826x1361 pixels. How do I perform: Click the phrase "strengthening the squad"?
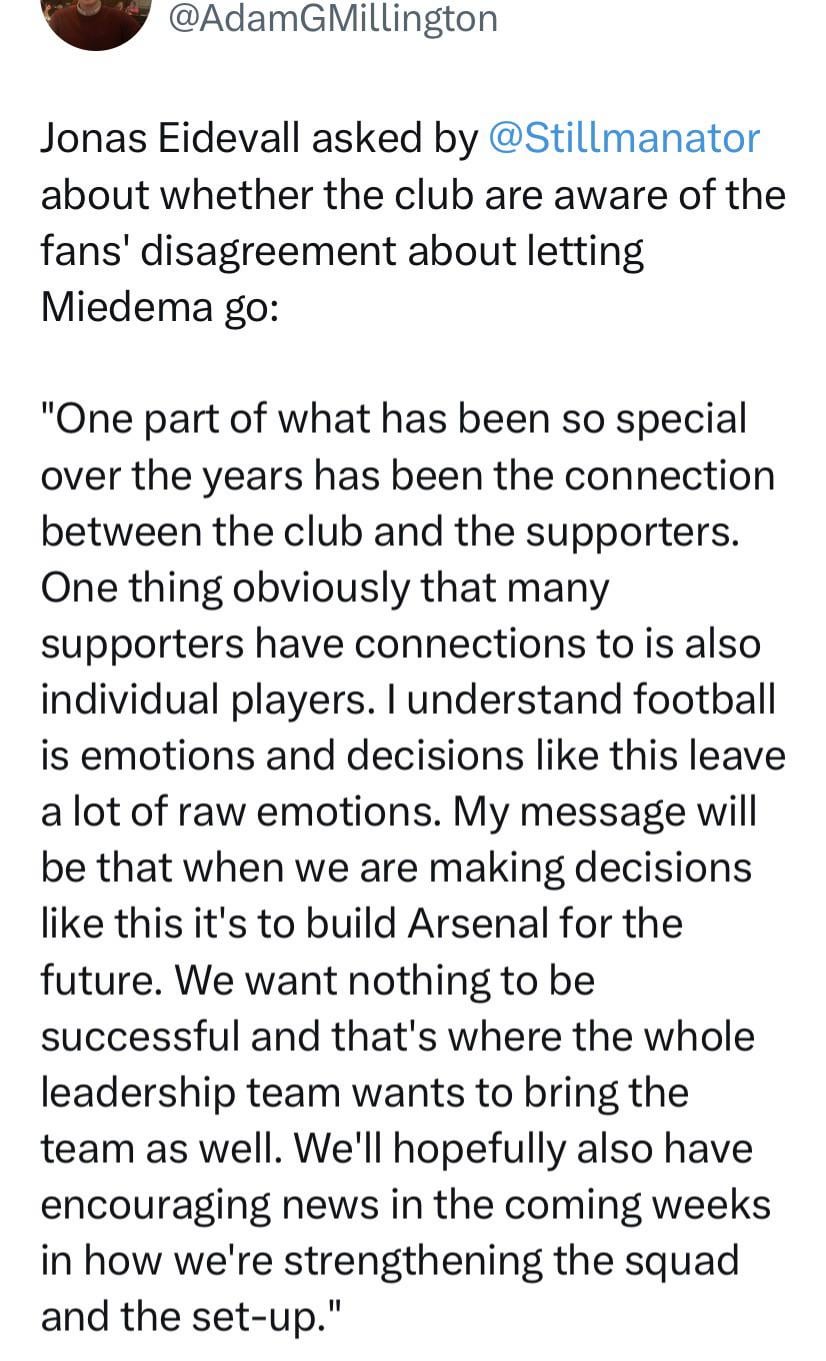pos(512,1261)
